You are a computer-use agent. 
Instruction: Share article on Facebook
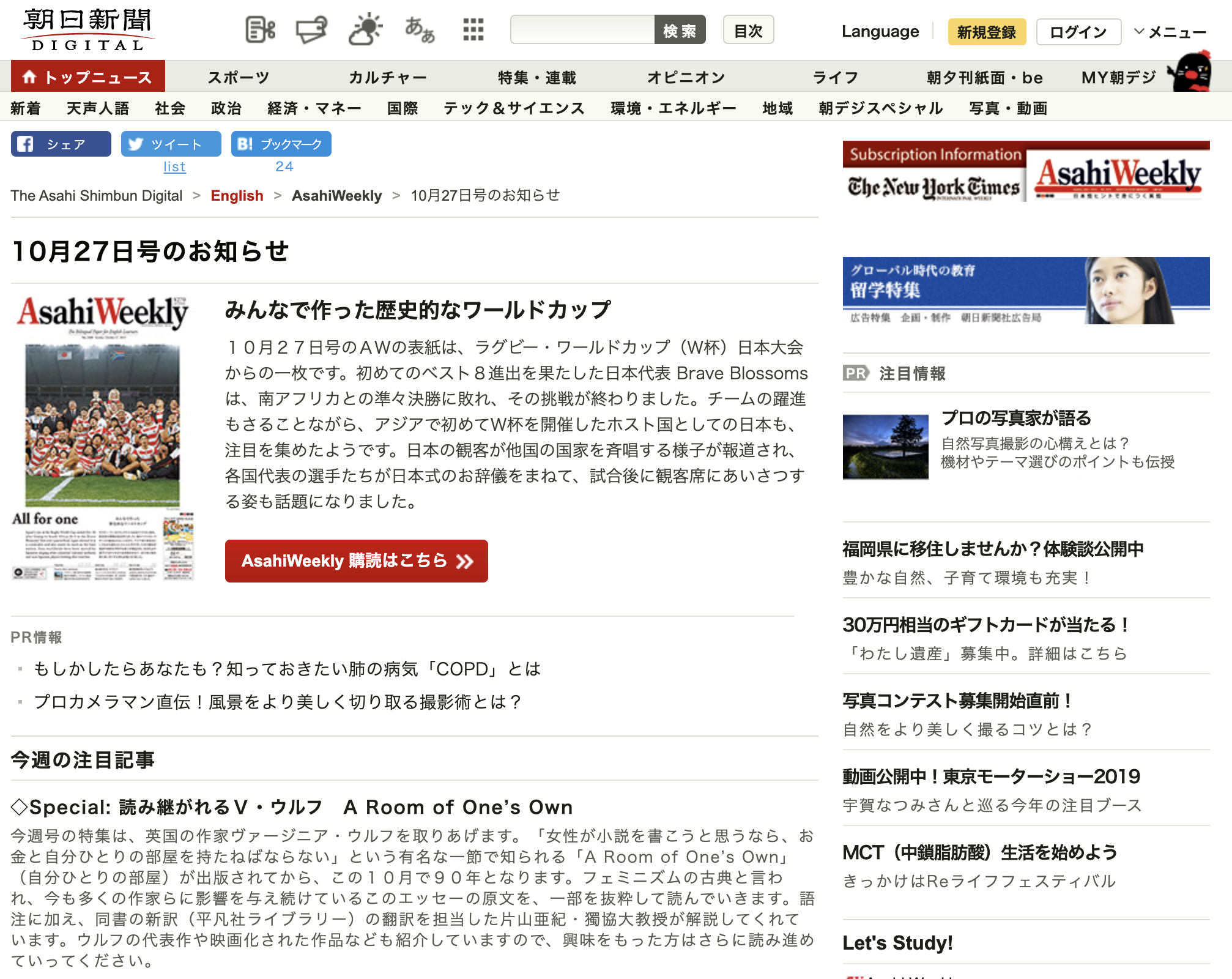tap(61, 144)
